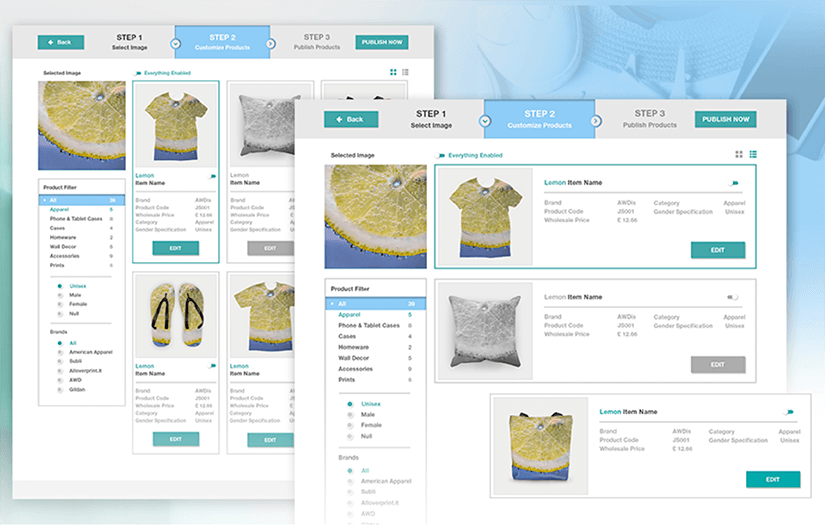Image resolution: width=825 pixels, height=525 pixels.
Task: Toggle Everything Enabled switch in the back window
Action: coord(138,73)
